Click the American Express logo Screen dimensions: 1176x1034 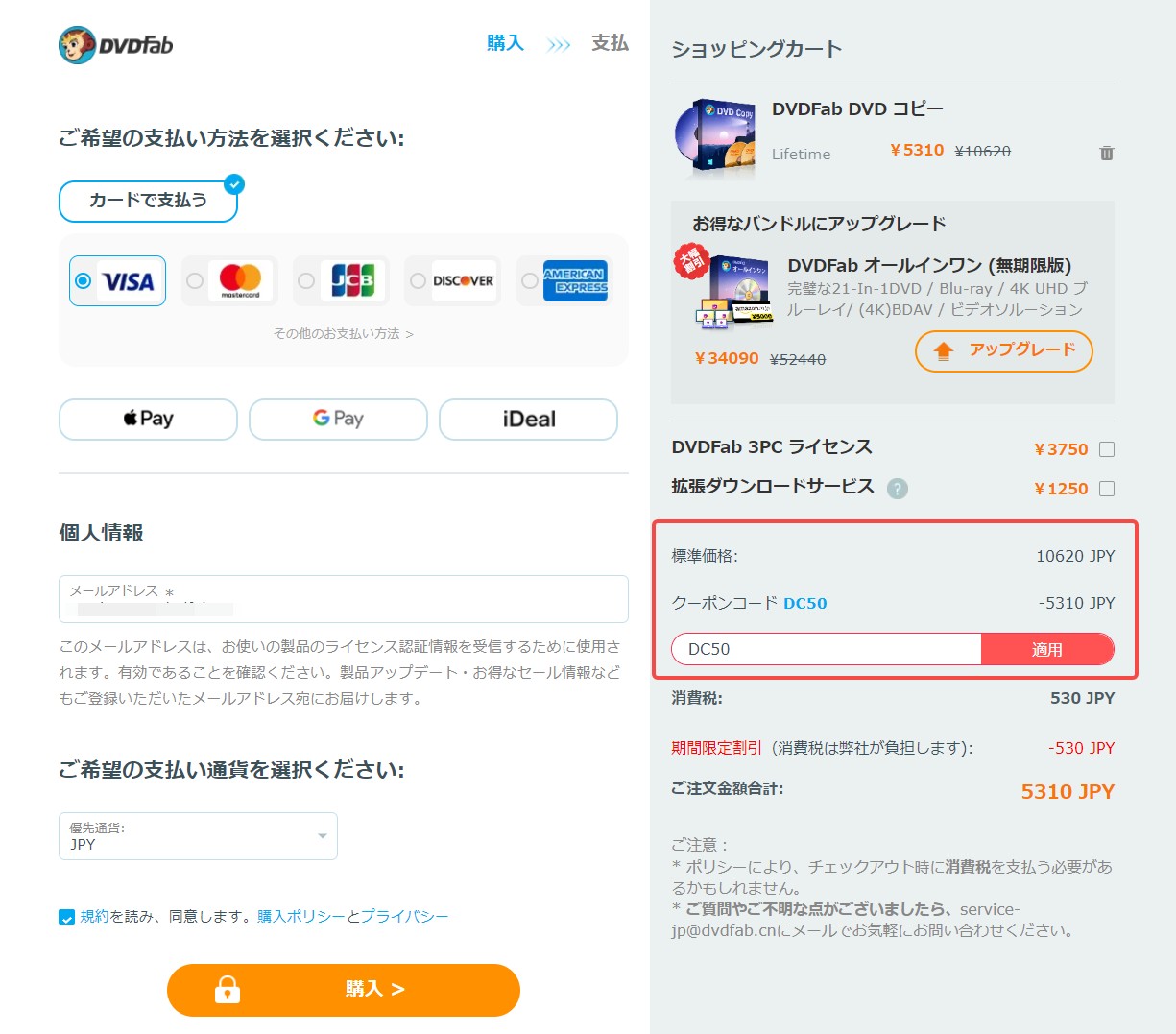tap(575, 280)
